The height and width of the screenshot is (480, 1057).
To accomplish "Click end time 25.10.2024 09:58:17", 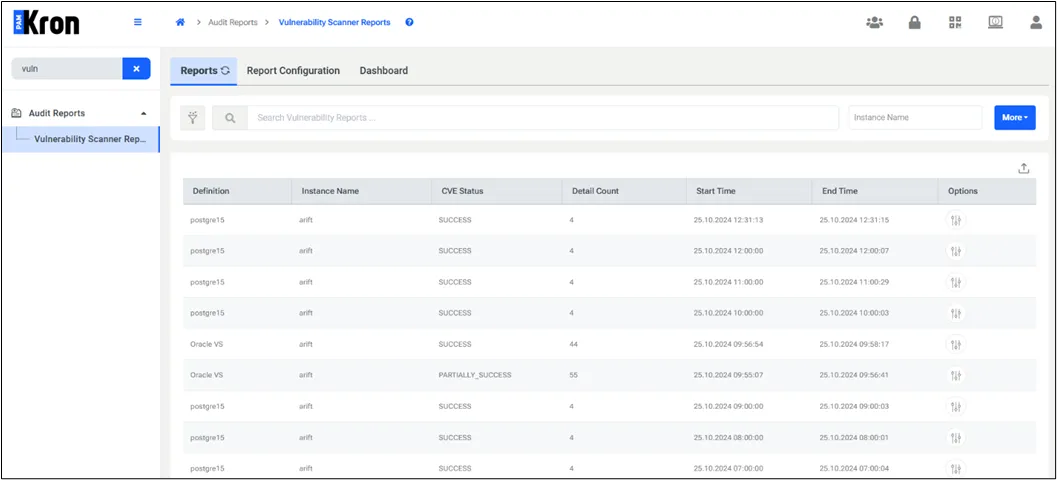I will click(854, 344).
